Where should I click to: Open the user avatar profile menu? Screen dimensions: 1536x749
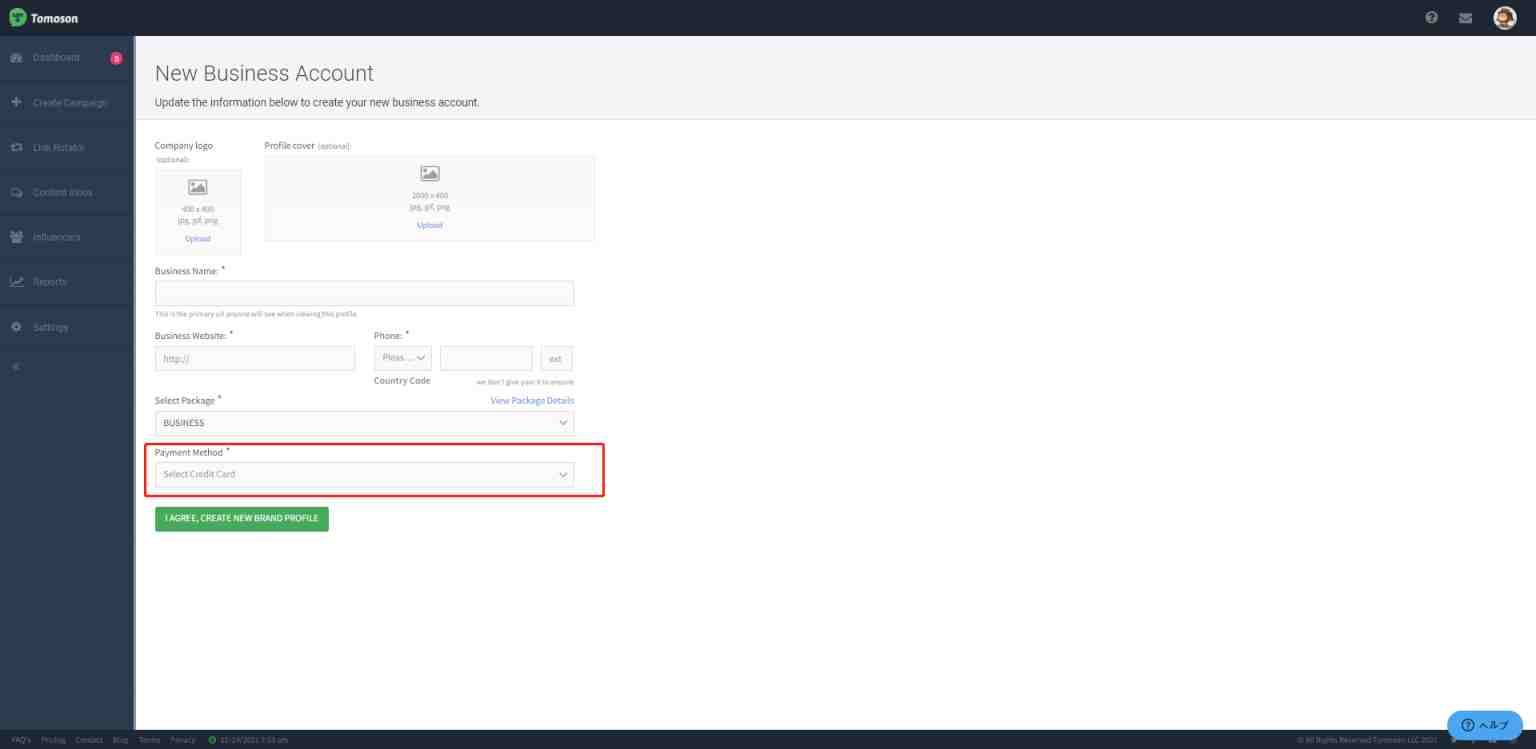point(1504,17)
